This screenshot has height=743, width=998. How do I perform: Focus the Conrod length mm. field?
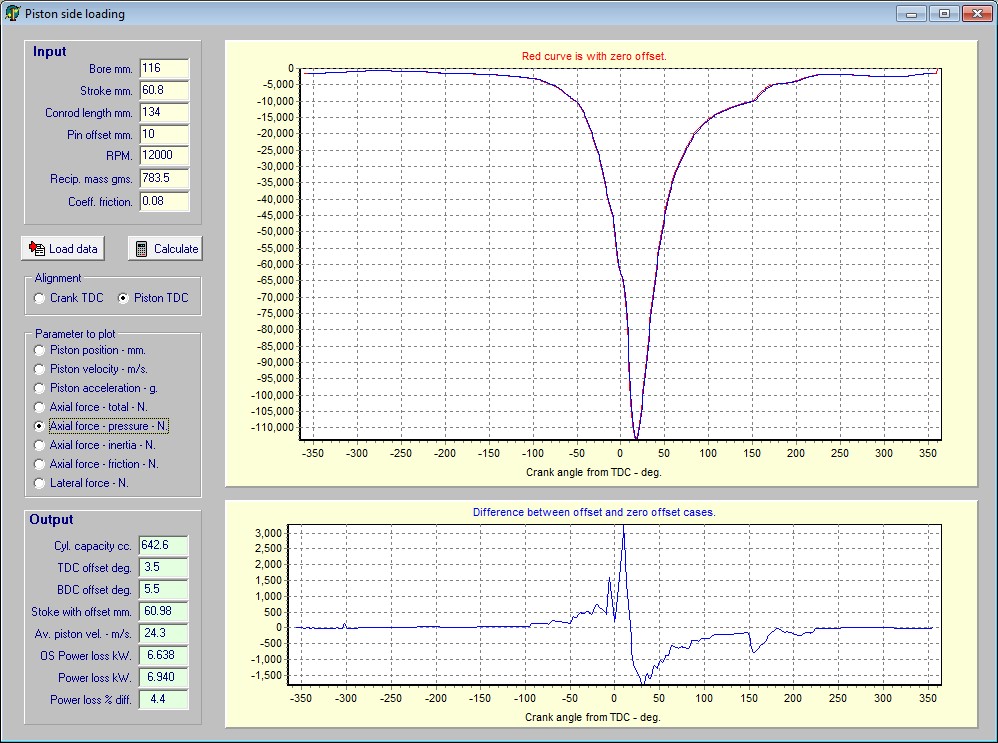pyautogui.click(x=164, y=113)
